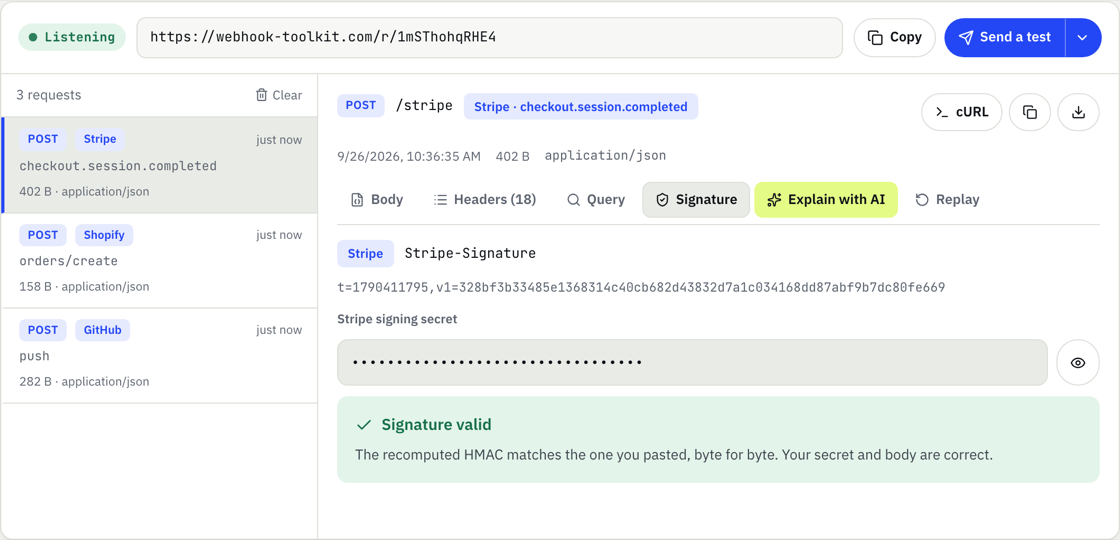Copy the request using duplicate icon
This screenshot has width=1120, height=540.
(x=1029, y=112)
